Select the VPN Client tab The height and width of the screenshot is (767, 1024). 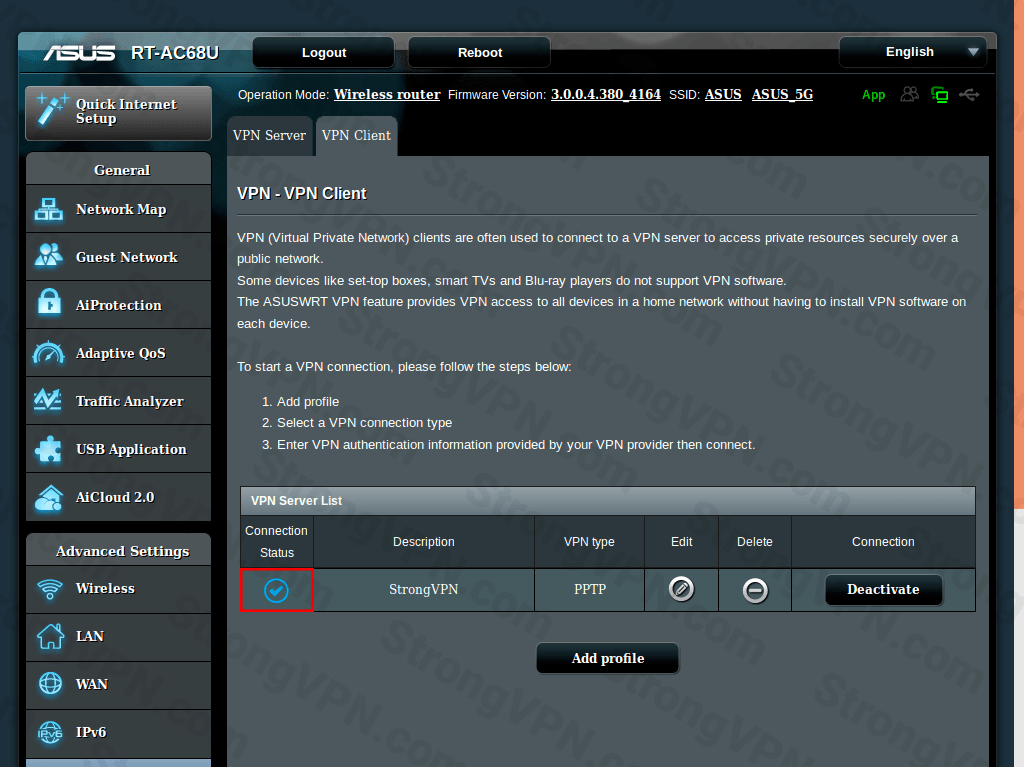coord(356,135)
